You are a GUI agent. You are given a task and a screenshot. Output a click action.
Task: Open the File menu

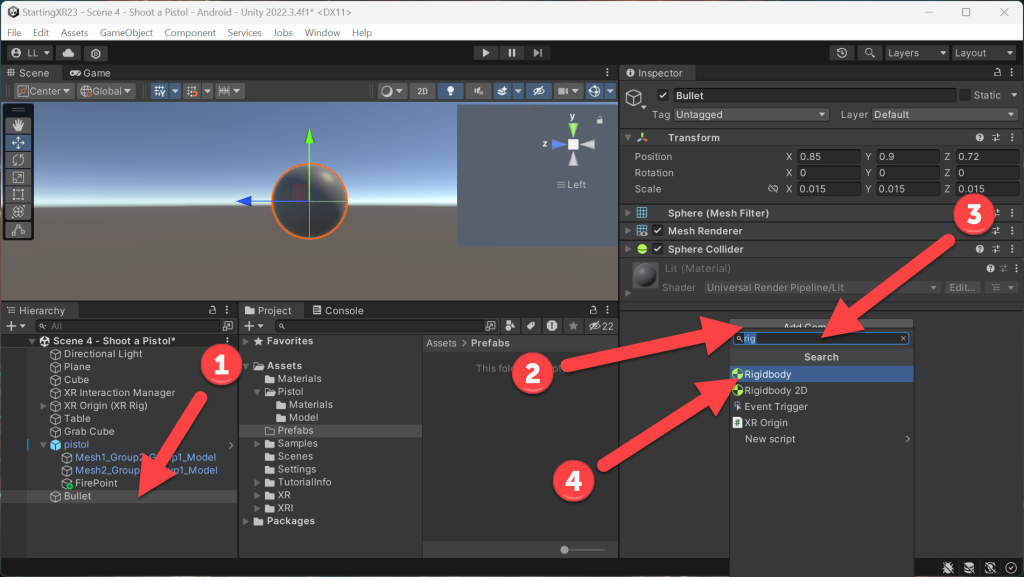click(14, 33)
